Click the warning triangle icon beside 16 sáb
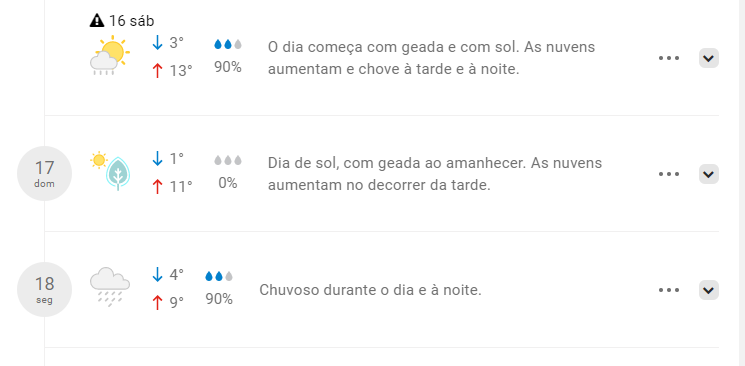 96,20
